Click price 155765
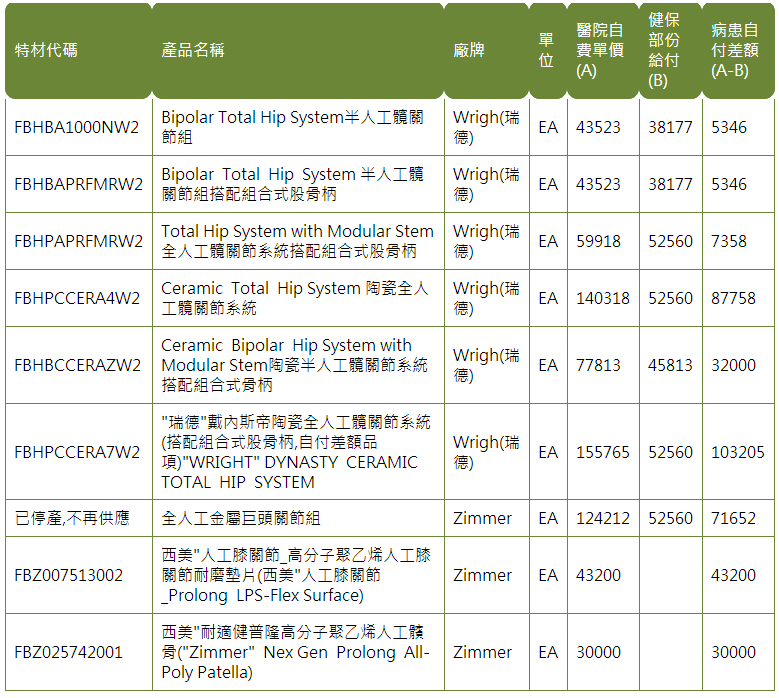 tap(603, 452)
